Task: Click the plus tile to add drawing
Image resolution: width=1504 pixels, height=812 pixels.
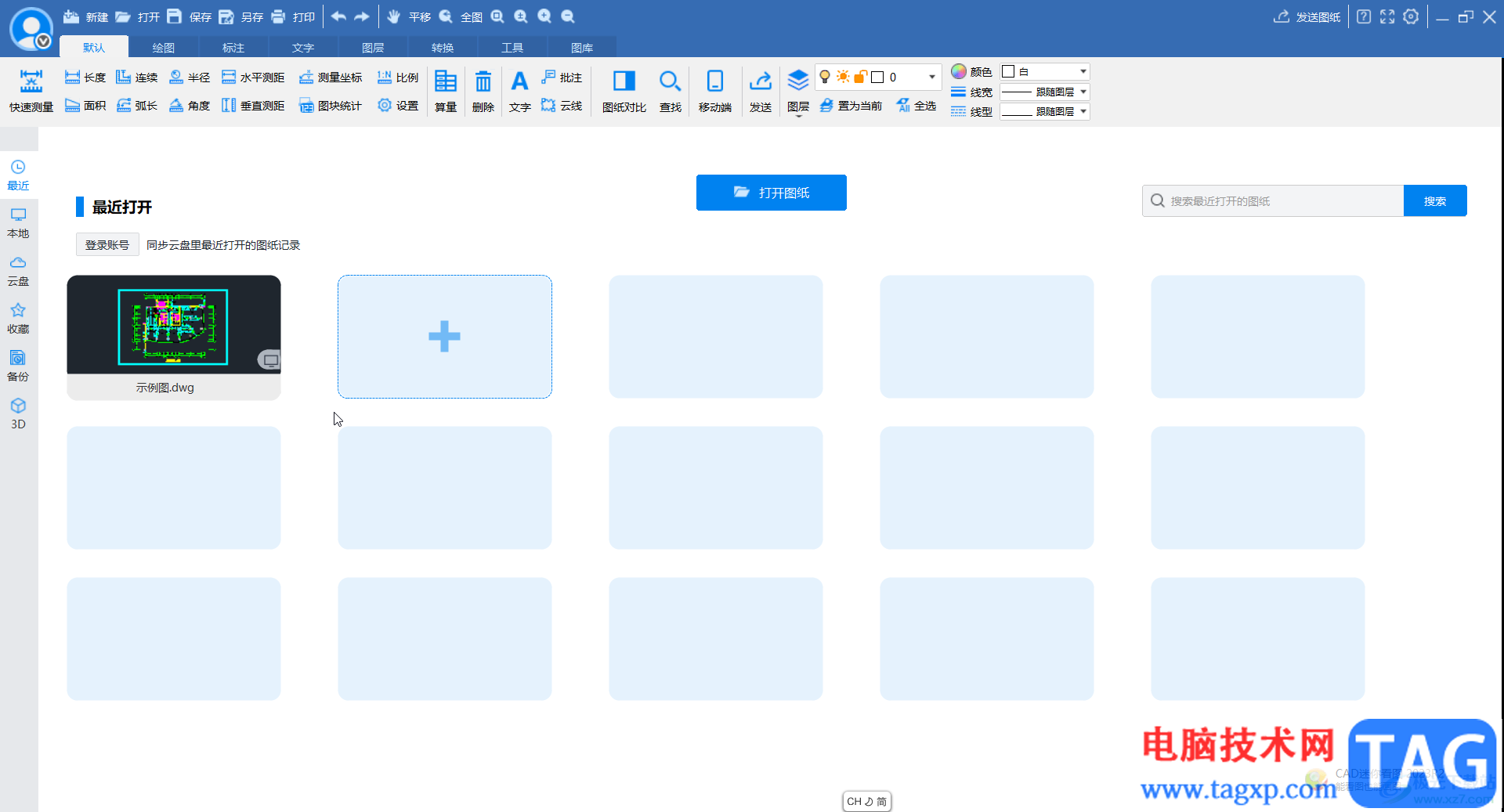Action: [445, 337]
